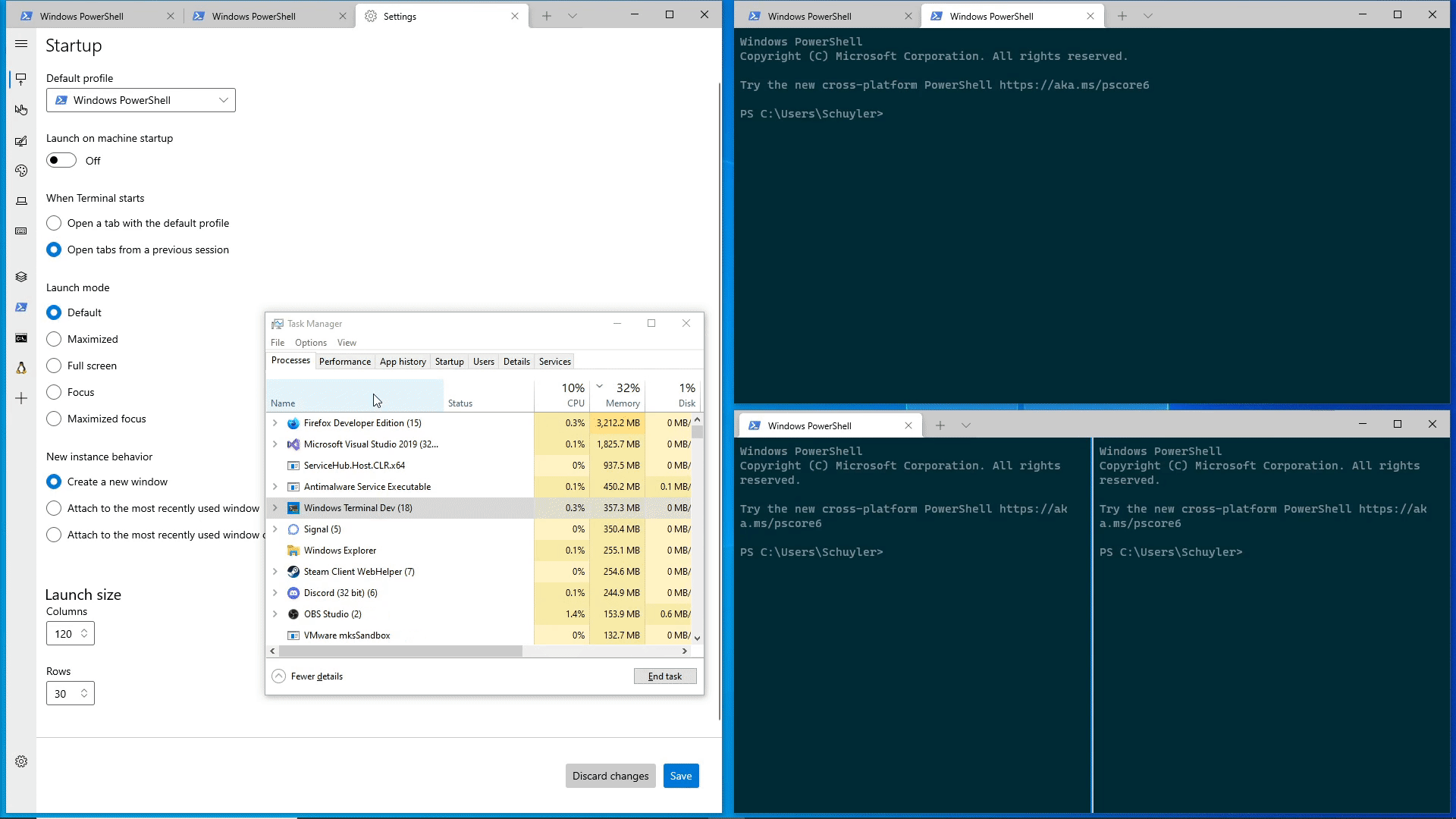Click the Columns number field

click(70, 634)
